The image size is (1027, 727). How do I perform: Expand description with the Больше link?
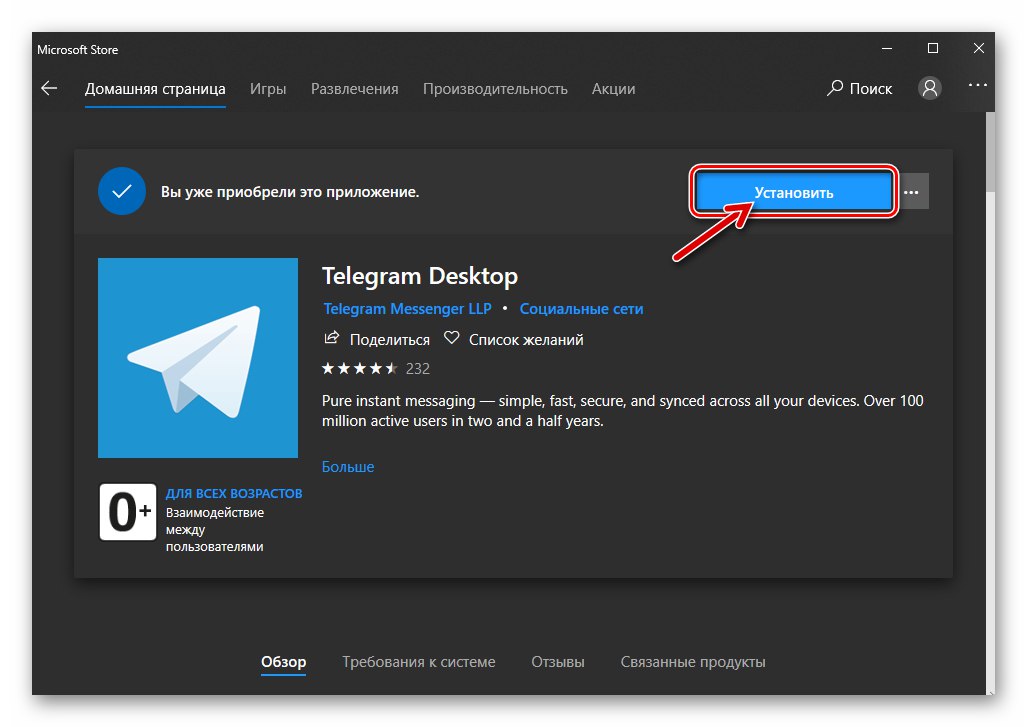348,467
